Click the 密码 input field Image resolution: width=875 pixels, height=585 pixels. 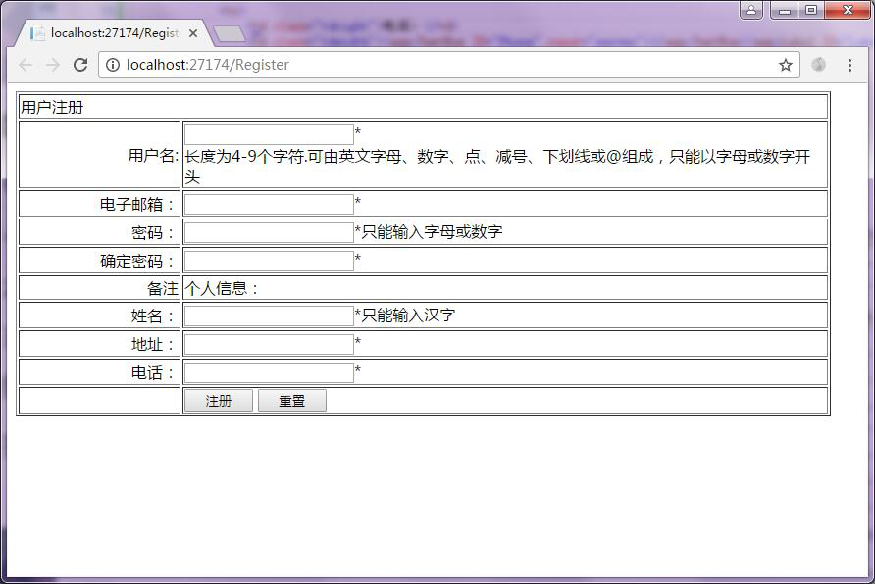[268, 232]
